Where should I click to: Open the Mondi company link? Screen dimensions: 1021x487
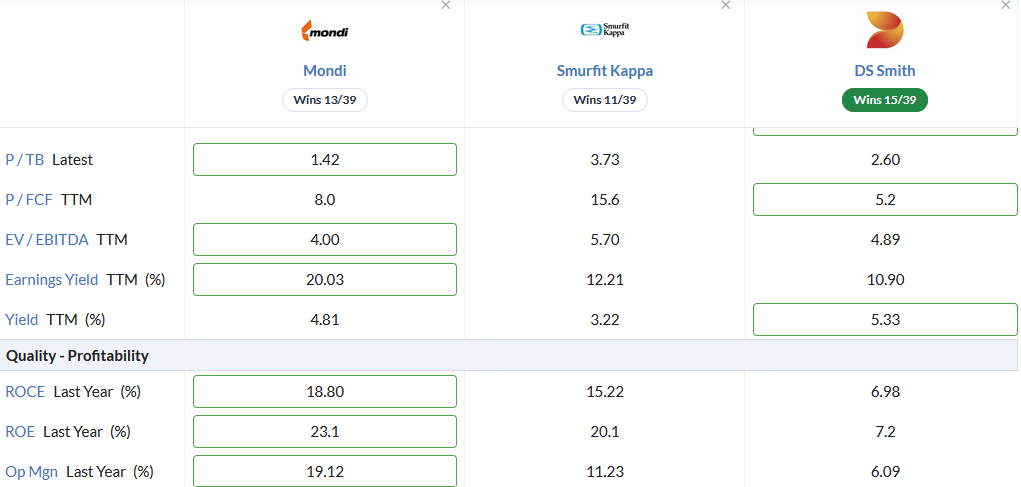325,71
